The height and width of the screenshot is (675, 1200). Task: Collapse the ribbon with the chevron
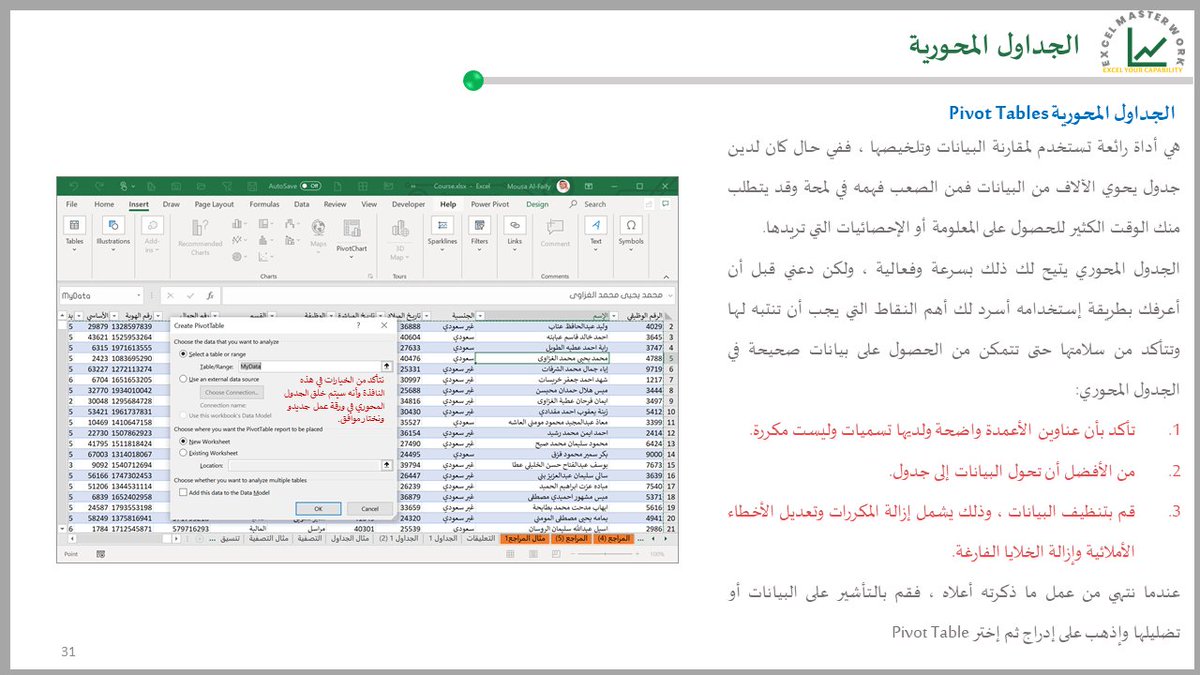click(x=666, y=277)
